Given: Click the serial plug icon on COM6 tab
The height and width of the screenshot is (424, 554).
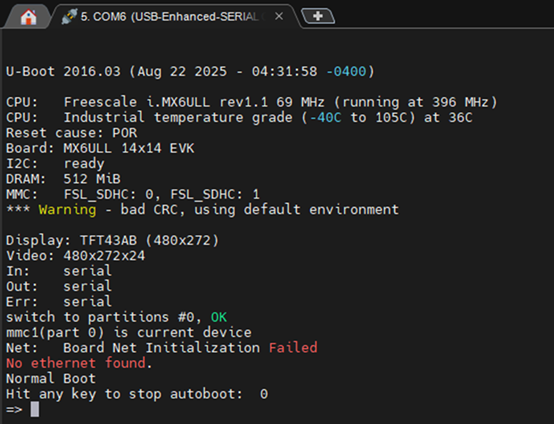Looking at the screenshot, I should (x=69, y=16).
